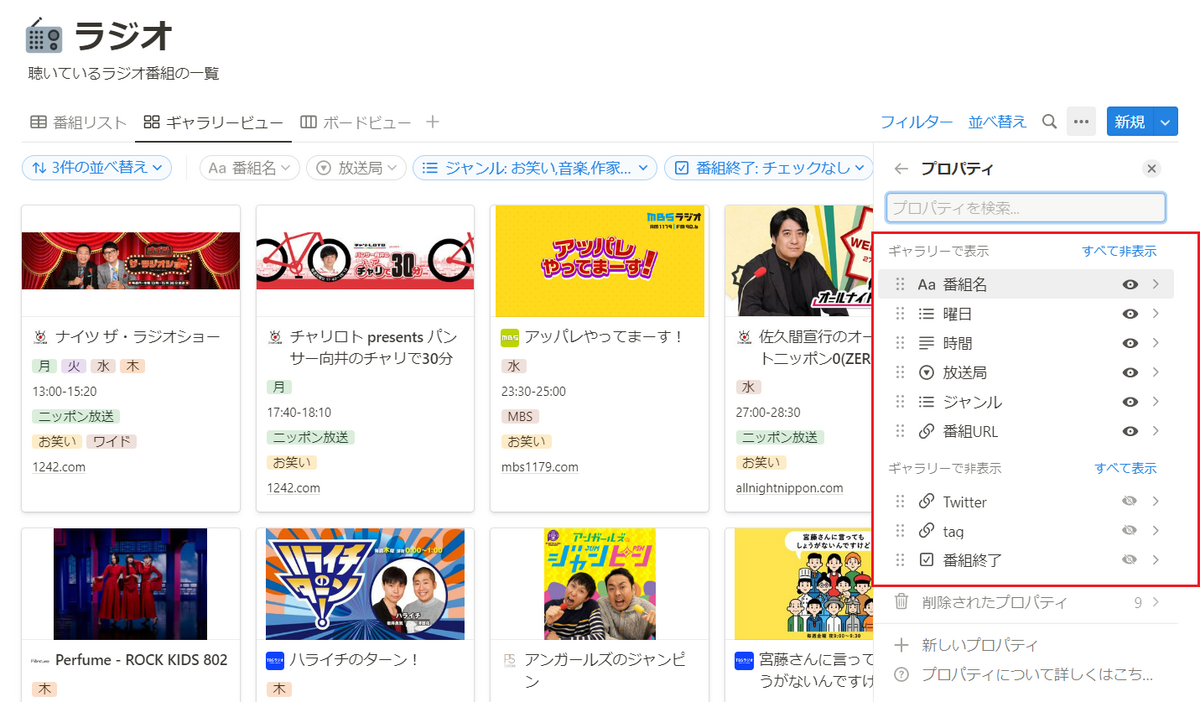Click drag handle of 番組名 property
Image resolution: width=1200 pixels, height=702 pixels.
point(900,285)
